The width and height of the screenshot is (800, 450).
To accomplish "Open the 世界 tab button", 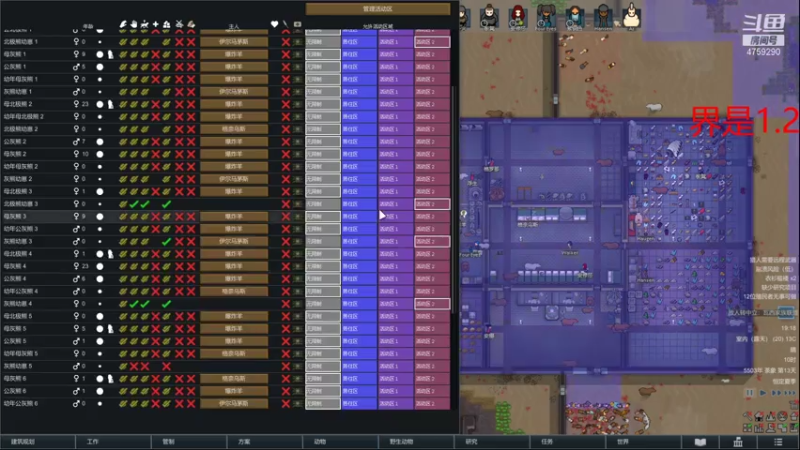I will [642, 442].
